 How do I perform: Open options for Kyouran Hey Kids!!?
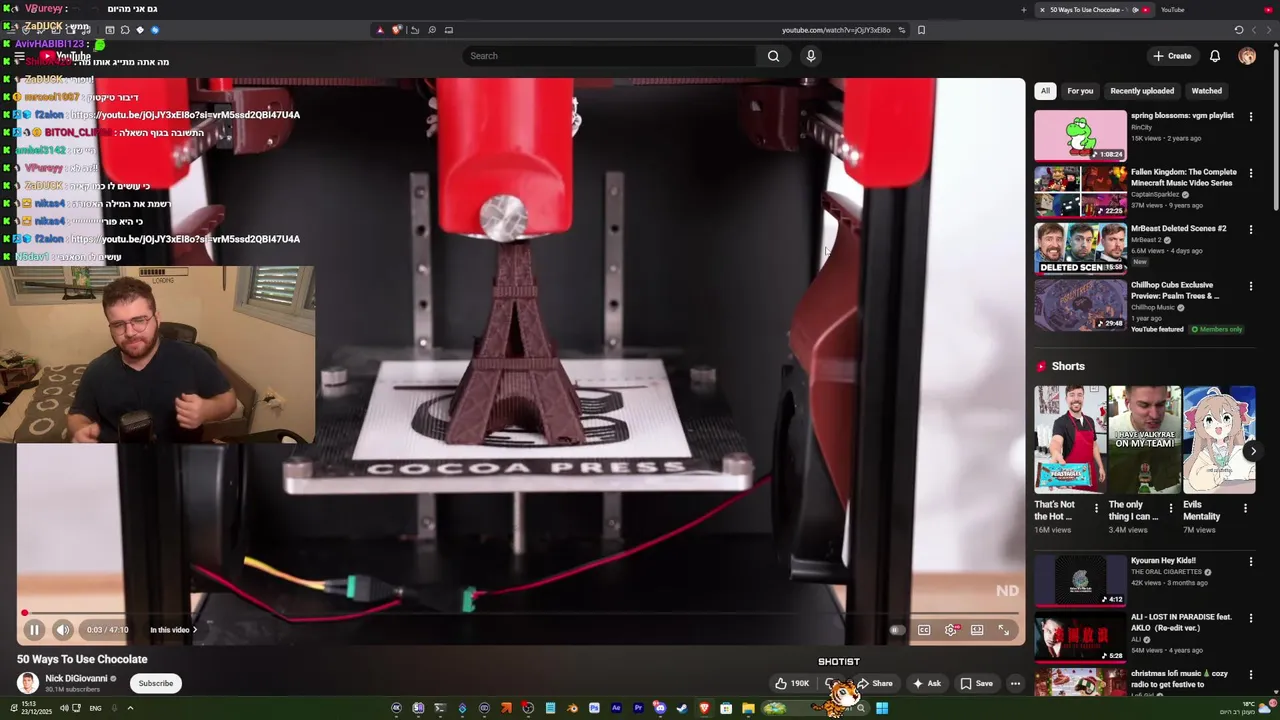1250,561
